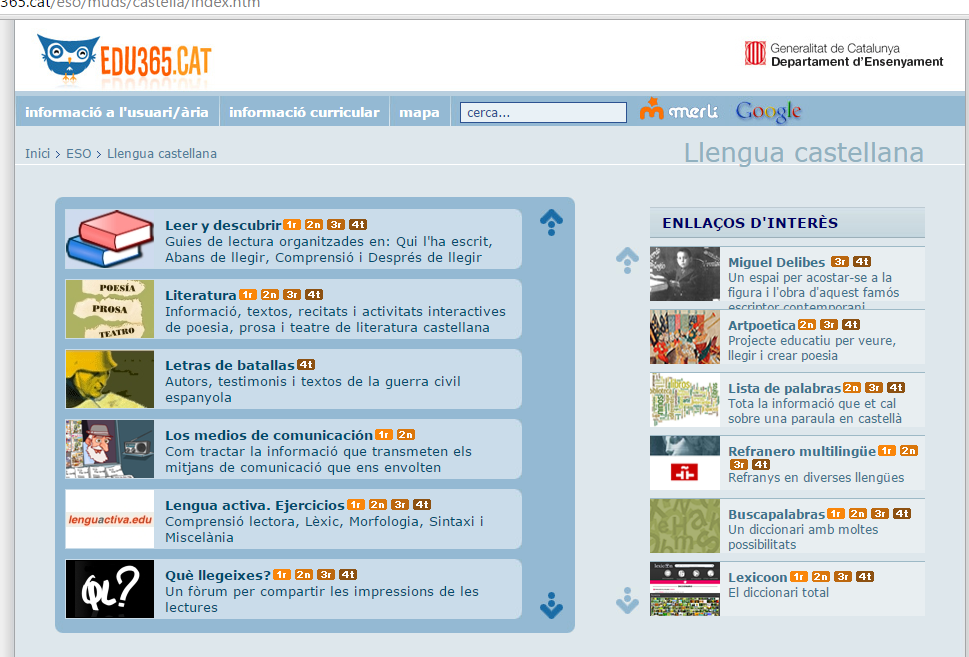Open the 'Miguel Delibes' interest link
Image resolution: width=969 pixels, height=657 pixels.
coord(776,262)
